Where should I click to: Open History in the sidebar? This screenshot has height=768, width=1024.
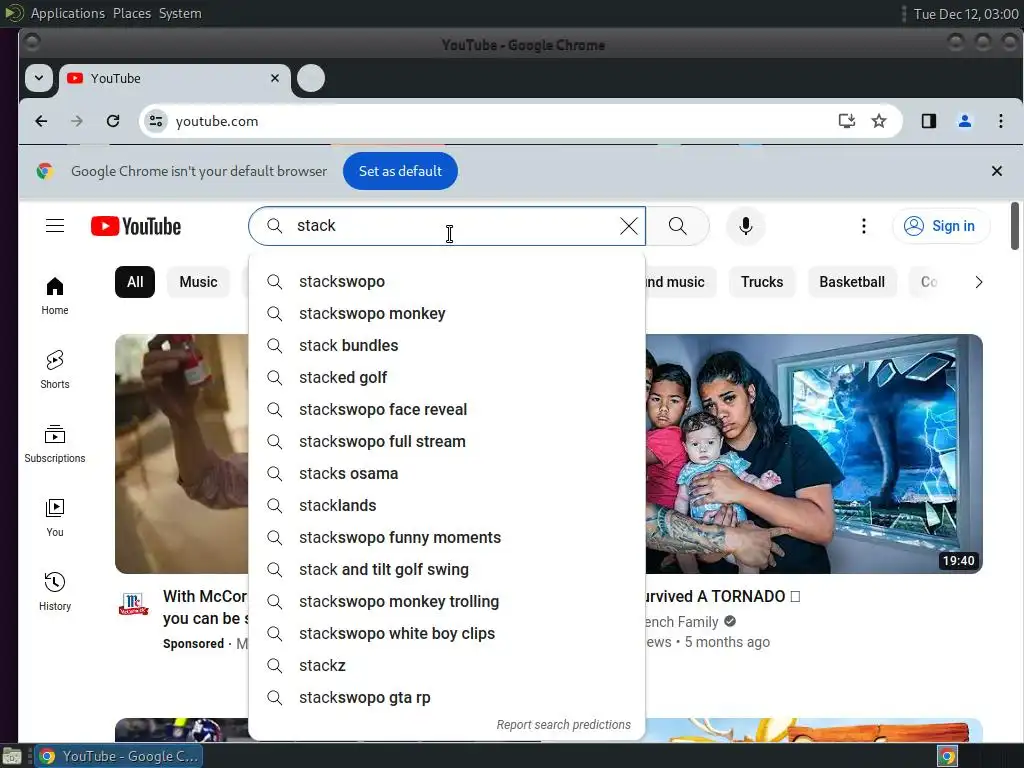(55, 592)
